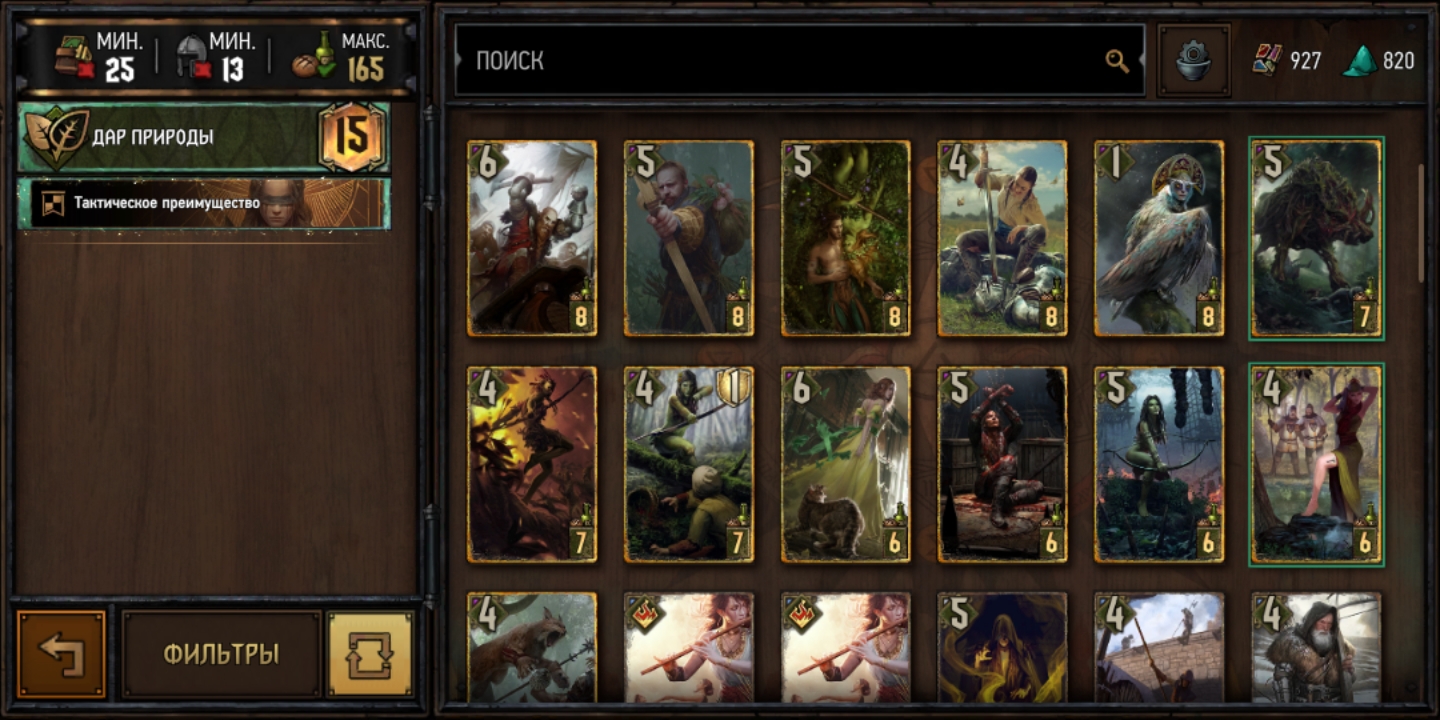Click the Дар природы leaf faction icon

57,137
